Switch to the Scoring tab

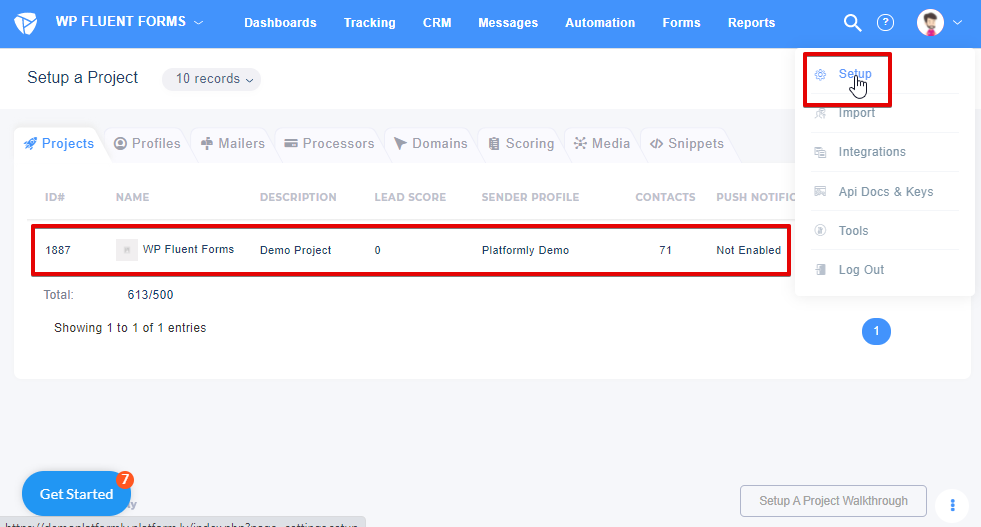pyautogui.click(x=521, y=143)
